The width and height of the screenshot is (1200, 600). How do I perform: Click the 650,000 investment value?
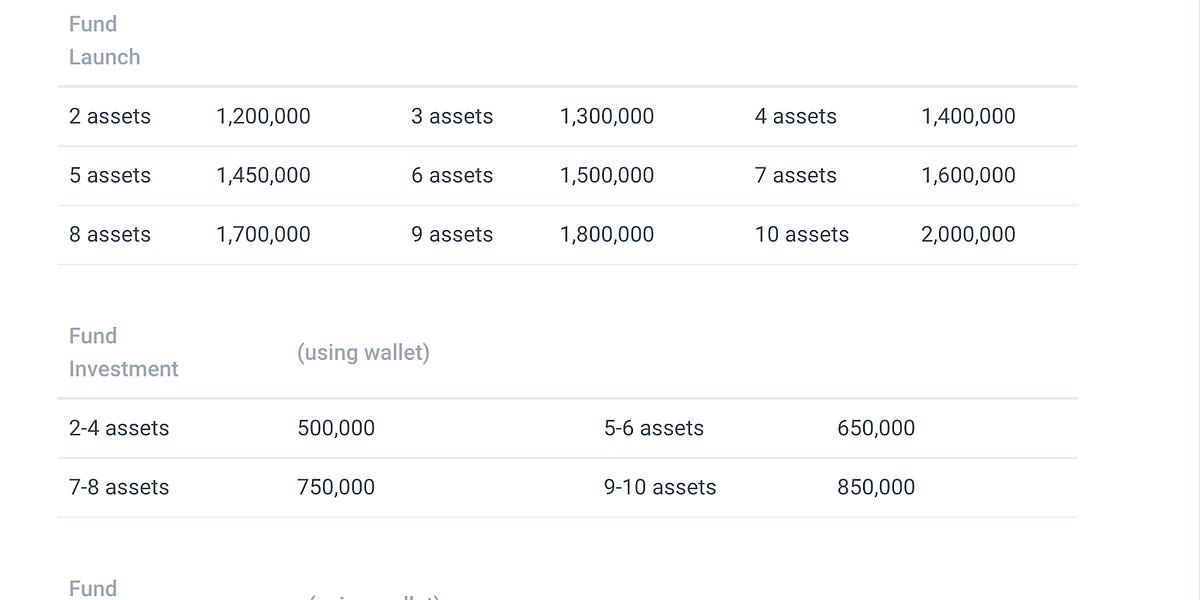point(876,428)
